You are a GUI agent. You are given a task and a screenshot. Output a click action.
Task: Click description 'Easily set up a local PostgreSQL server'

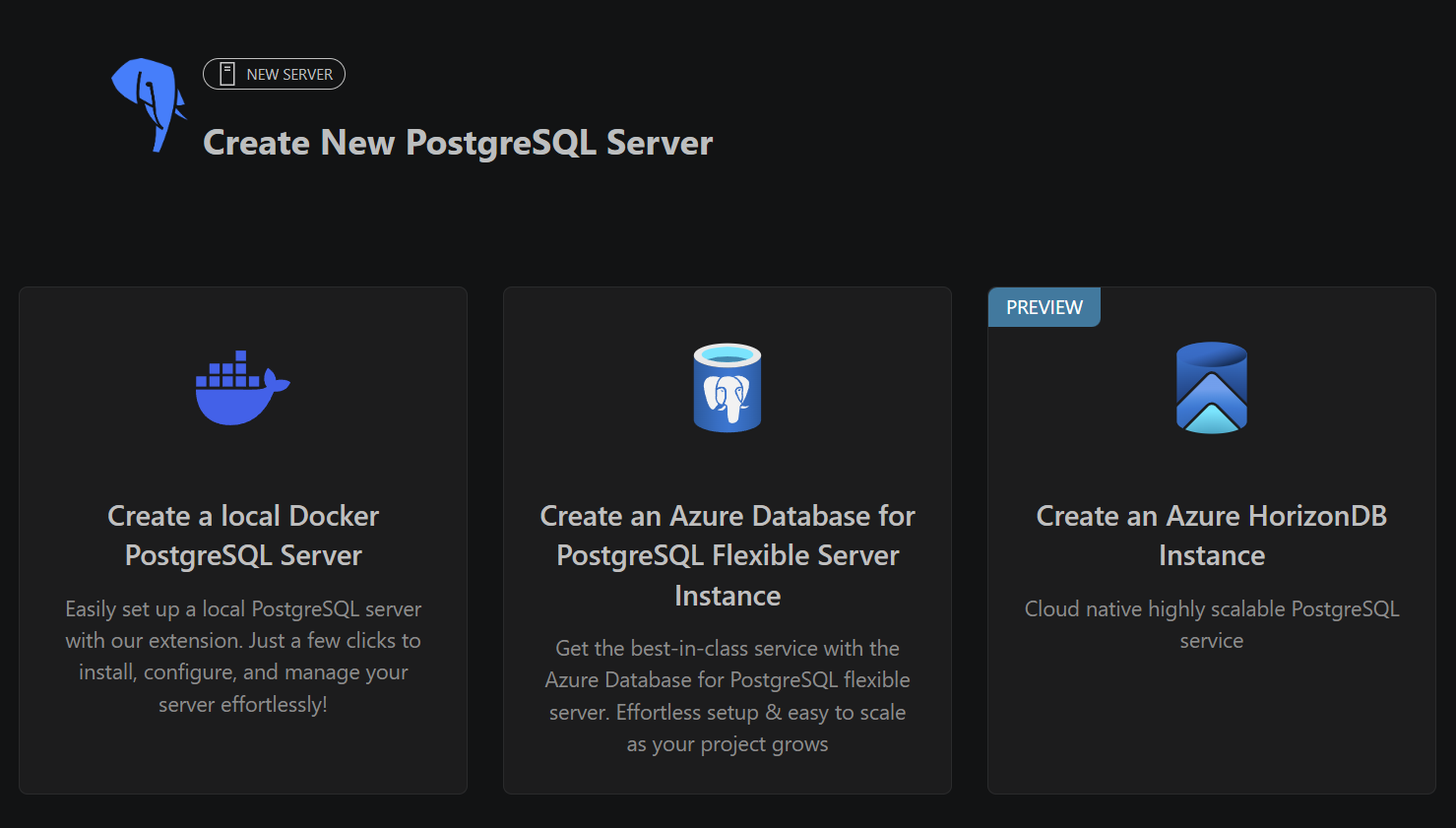[243, 657]
